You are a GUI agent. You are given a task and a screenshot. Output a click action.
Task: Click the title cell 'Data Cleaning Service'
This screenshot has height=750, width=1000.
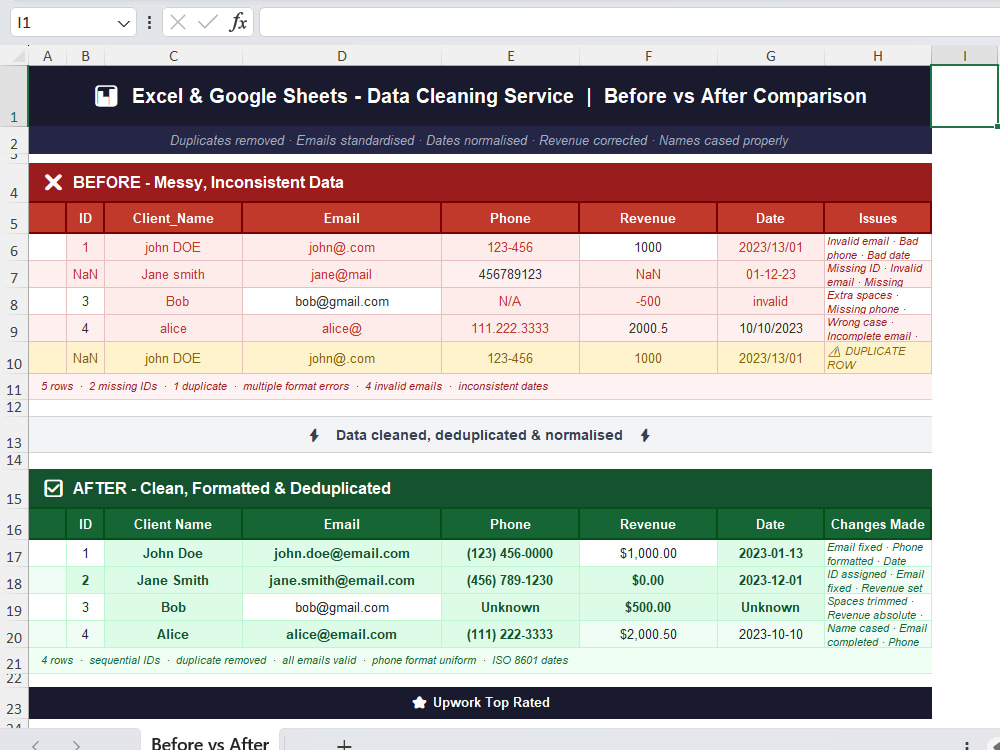[x=480, y=96]
